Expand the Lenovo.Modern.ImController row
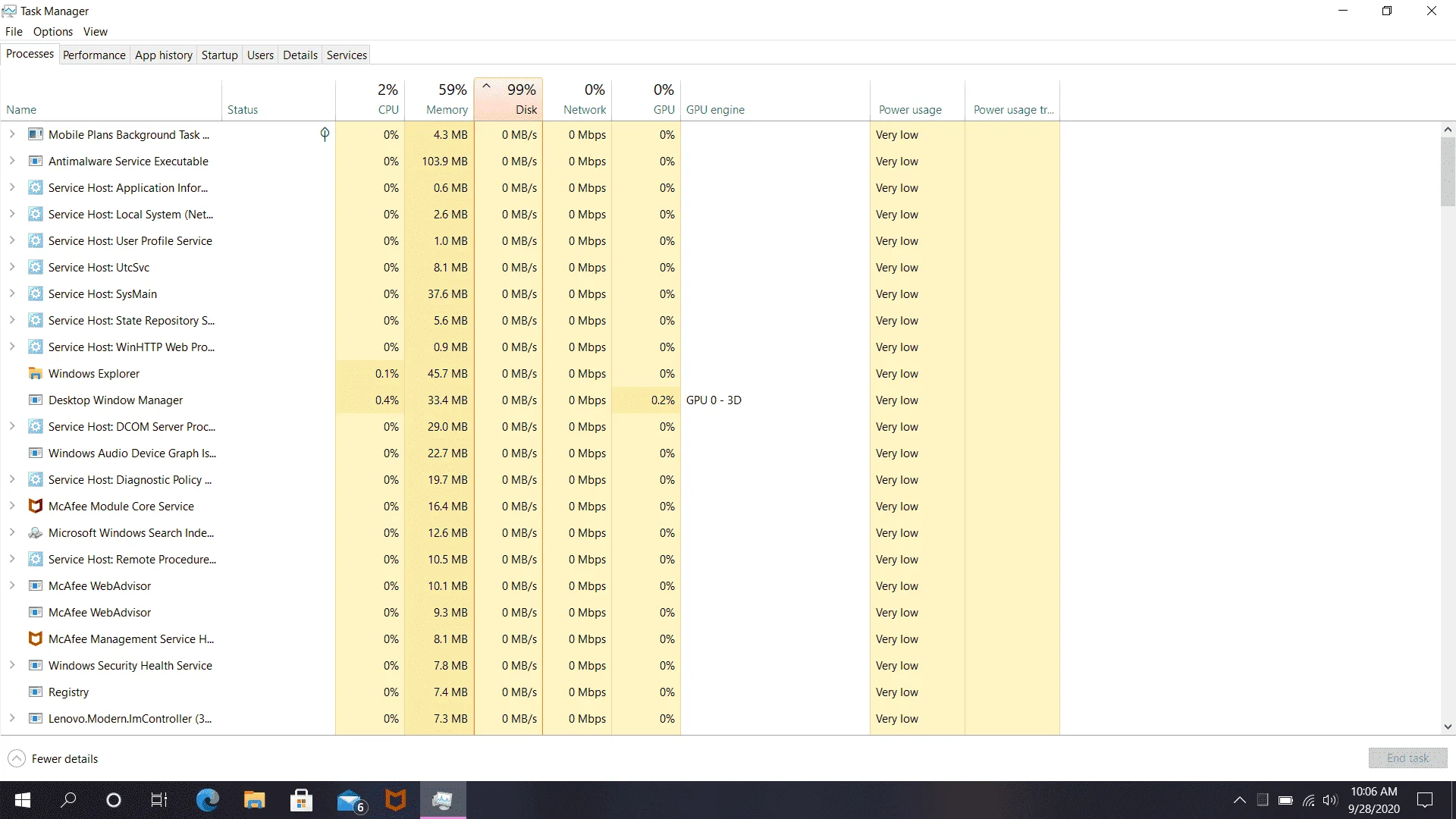The width and height of the screenshot is (1456, 819). [x=12, y=718]
